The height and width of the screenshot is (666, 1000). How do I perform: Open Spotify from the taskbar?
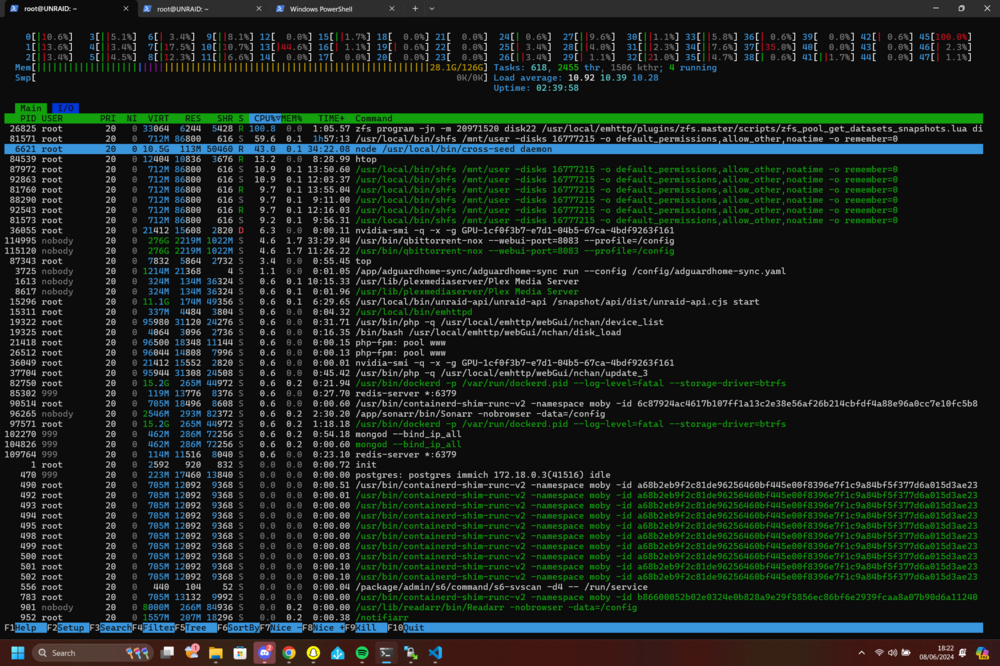(362, 653)
